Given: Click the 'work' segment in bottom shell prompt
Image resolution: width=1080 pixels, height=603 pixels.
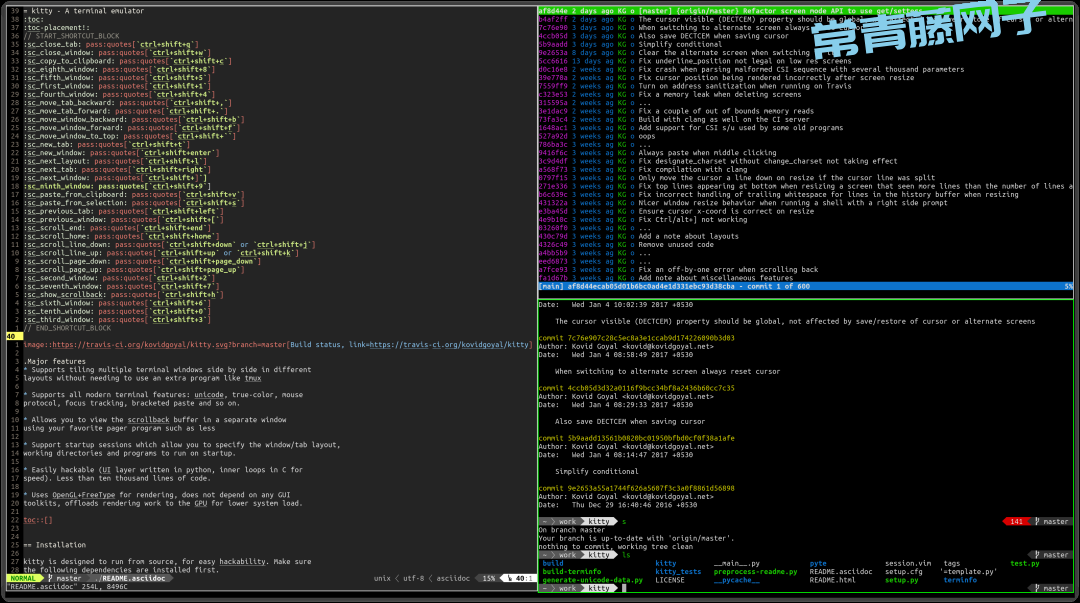Looking at the screenshot, I should pos(567,588).
